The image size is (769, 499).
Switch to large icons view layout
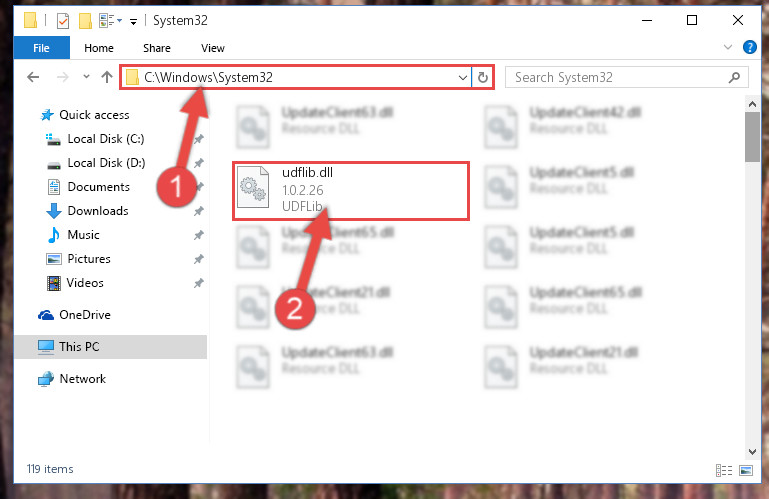point(746,471)
